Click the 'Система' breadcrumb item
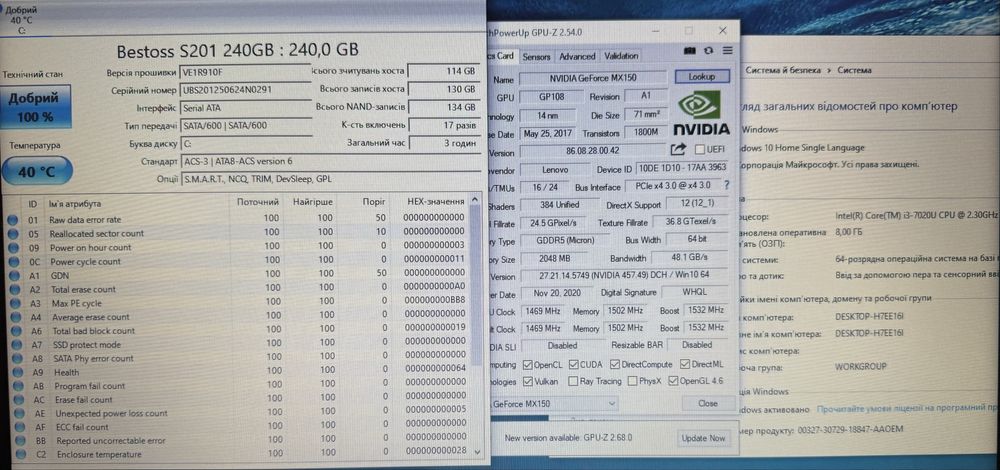 855,70
